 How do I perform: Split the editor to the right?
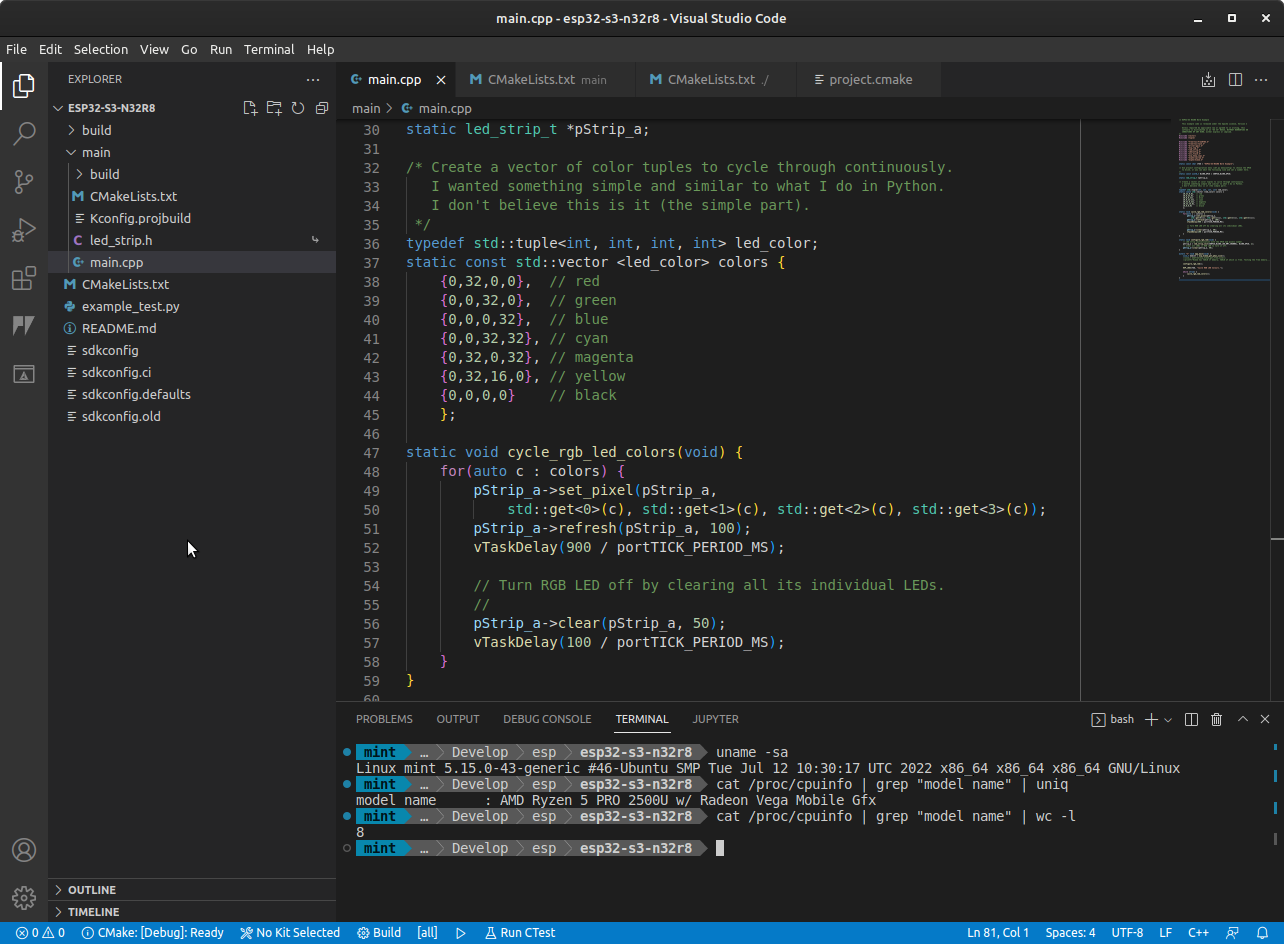1235,79
